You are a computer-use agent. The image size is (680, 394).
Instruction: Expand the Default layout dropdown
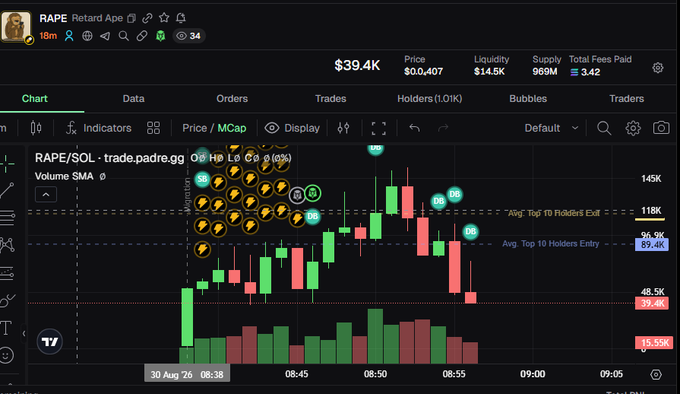click(x=551, y=128)
